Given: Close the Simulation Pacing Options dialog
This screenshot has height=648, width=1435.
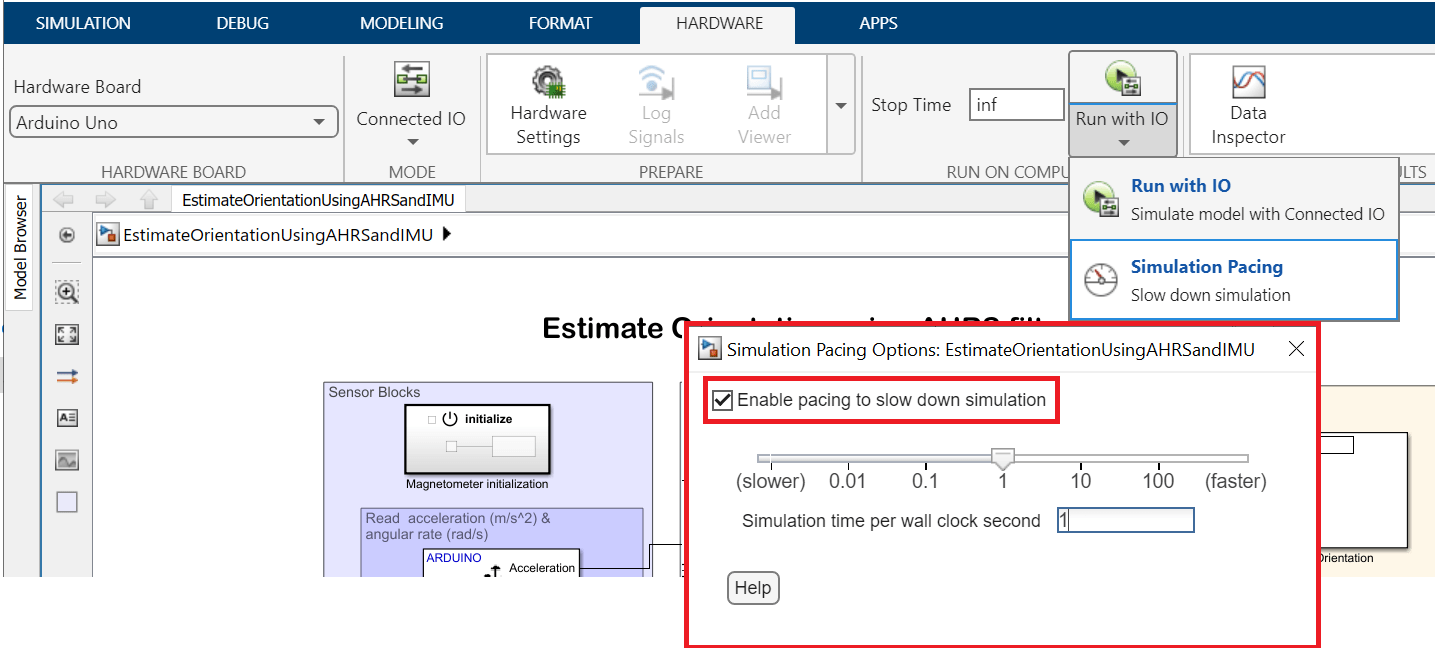Looking at the screenshot, I should click(1296, 349).
